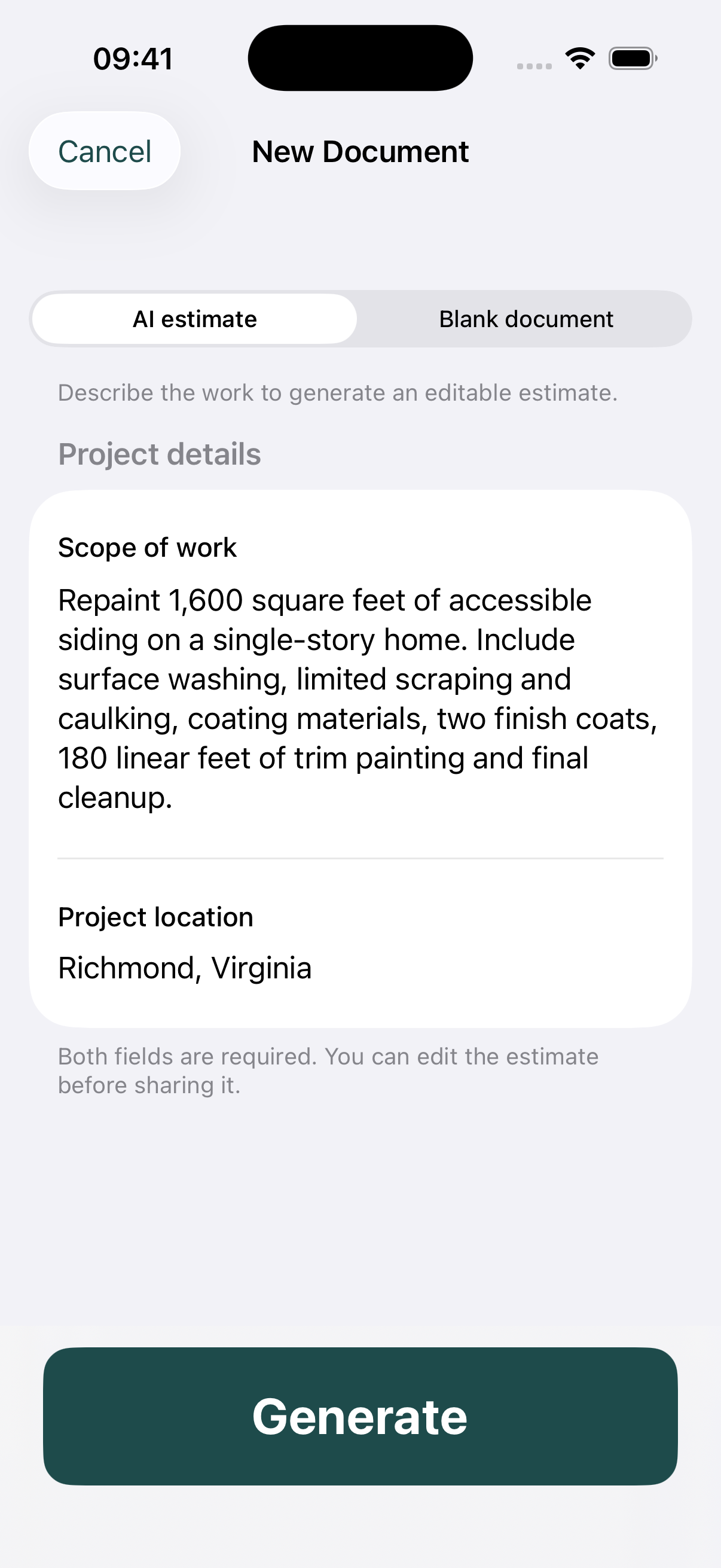Select the AI estimate tab
721x1568 pixels.
195,319
